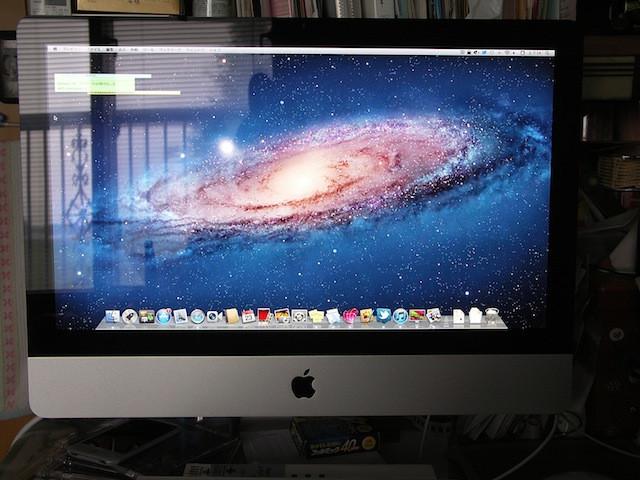Launch the Safari compass icon

tap(197, 316)
